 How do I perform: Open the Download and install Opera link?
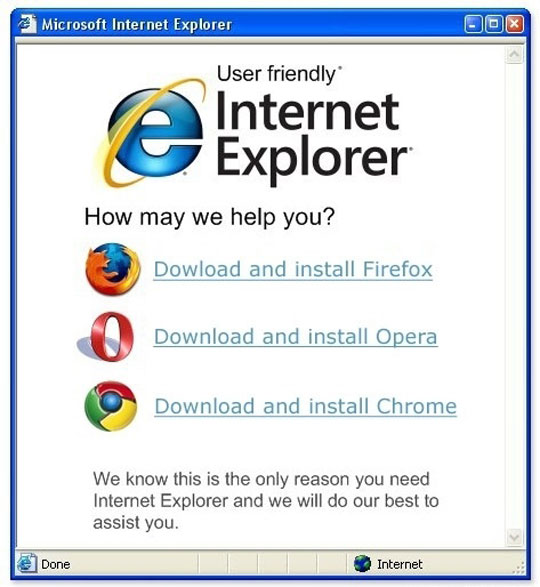pyautogui.click(x=295, y=337)
